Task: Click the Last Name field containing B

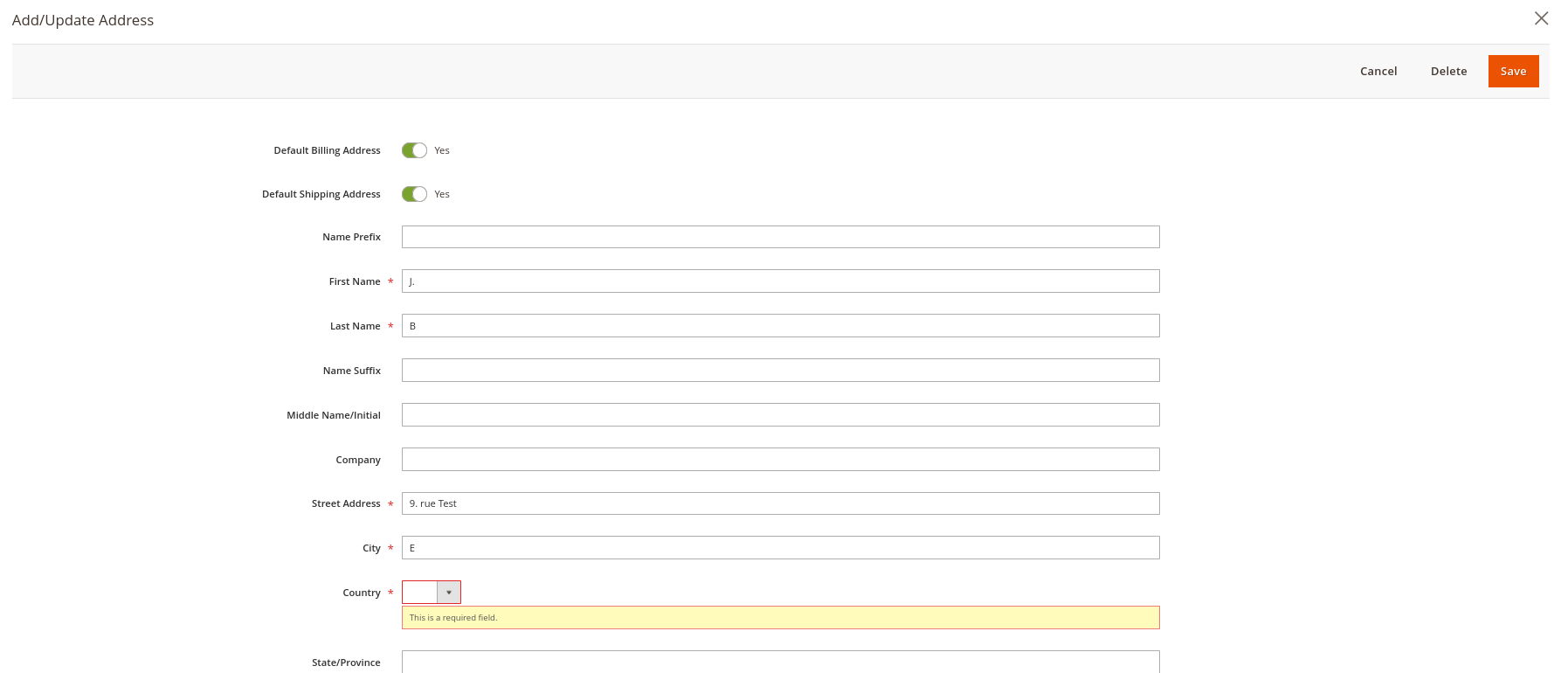Action: (x=780, y=325)
